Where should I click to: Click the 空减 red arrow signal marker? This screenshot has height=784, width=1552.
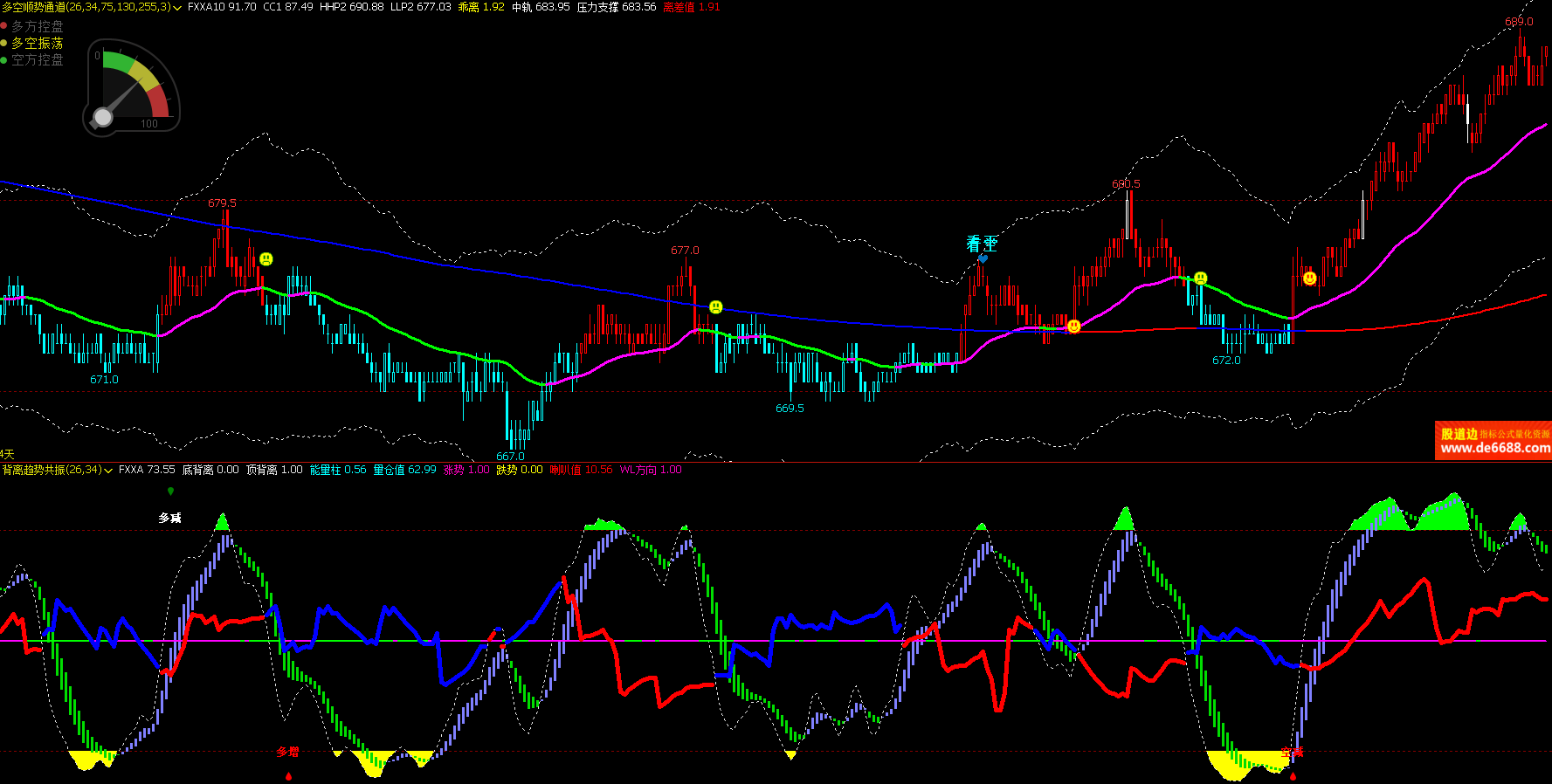1293,775
